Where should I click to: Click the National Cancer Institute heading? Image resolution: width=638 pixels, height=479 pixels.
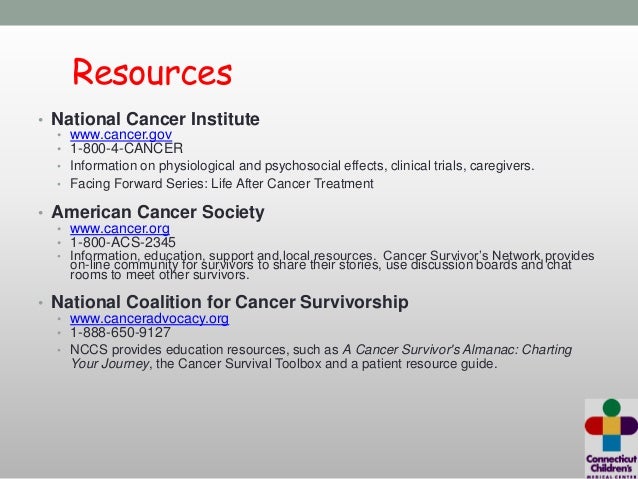(x=155, y=119)
